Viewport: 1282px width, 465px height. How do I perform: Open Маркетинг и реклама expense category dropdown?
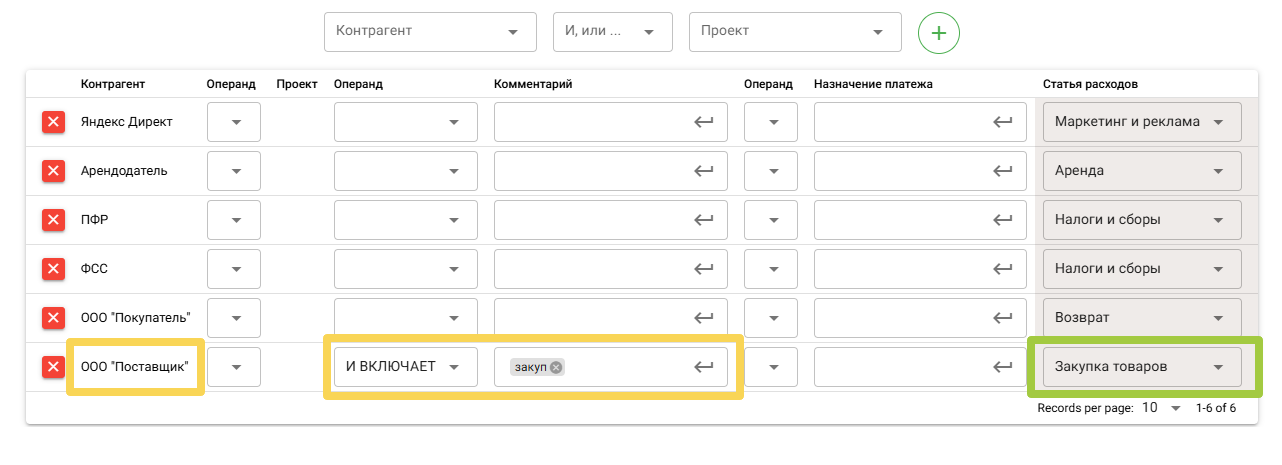[1142, 122]
